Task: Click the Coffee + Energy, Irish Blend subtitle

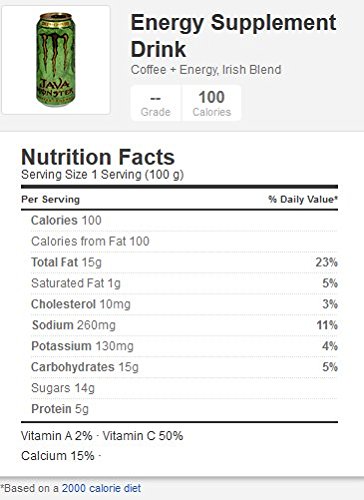Action: click(x=206, y=70)
